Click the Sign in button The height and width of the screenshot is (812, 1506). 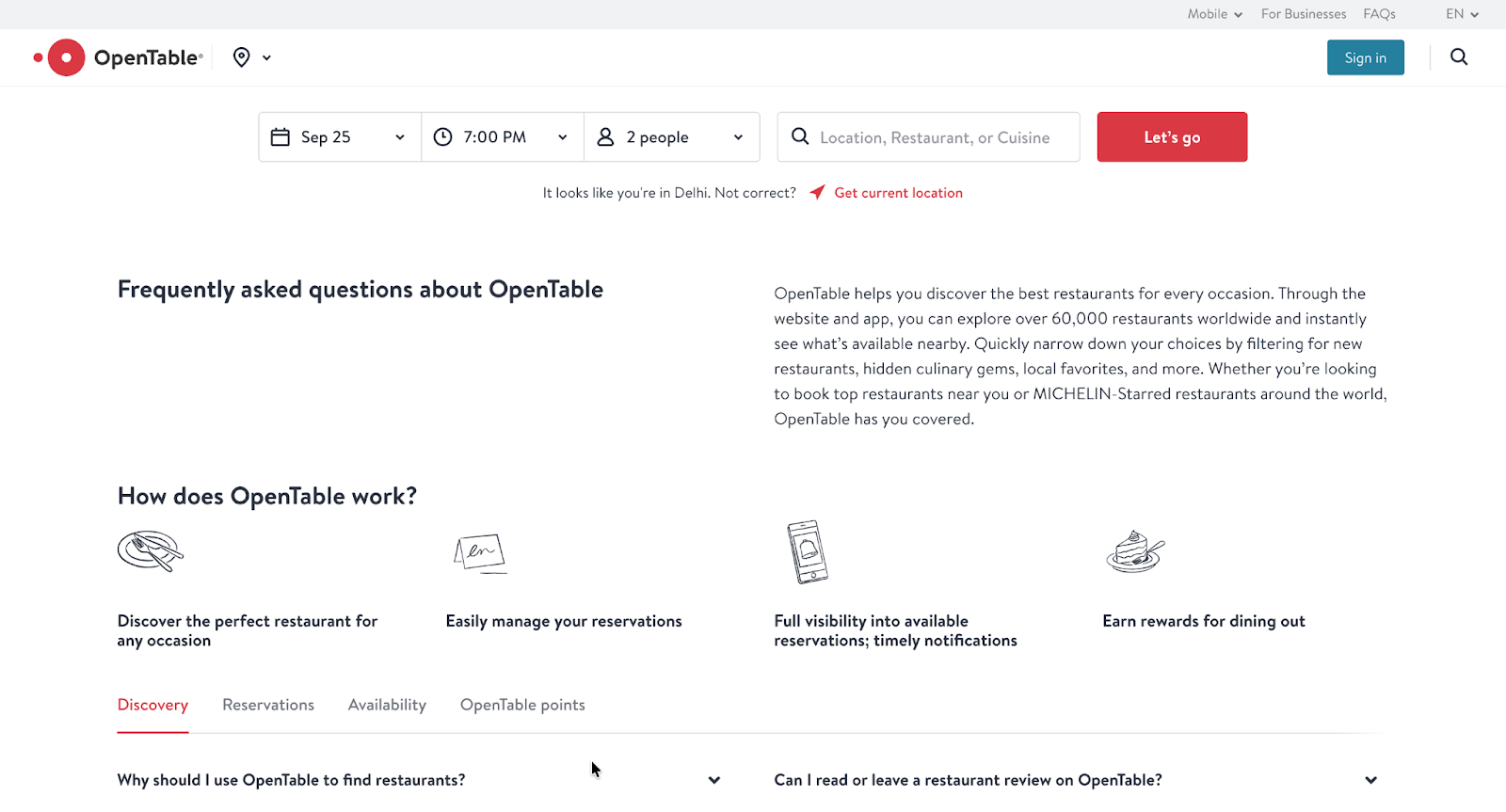pos(1365,57)
